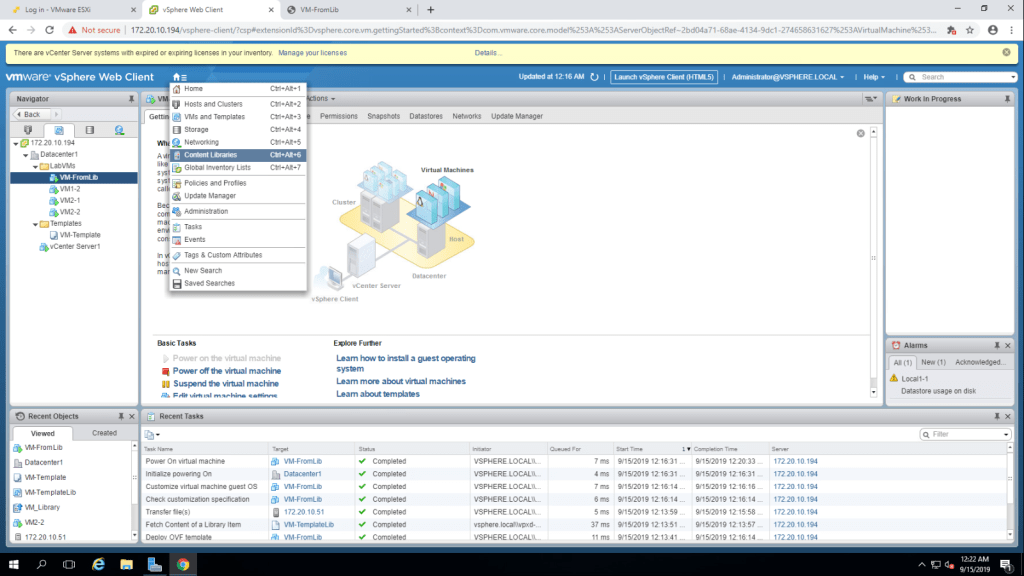Click the Filter field in Recent Tasks
This screenshot has width=1024, height=576.
coord(965,434)
